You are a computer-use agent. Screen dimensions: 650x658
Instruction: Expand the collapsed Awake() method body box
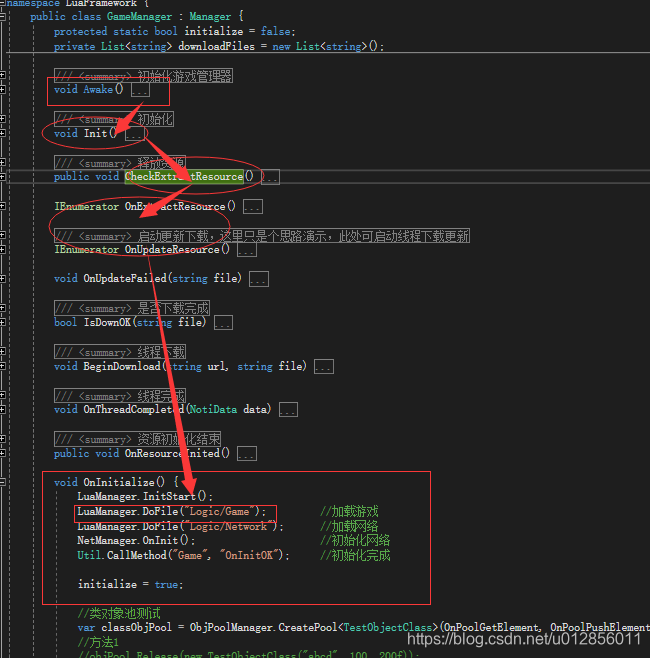pyautogui.click(x=140, y=90)
